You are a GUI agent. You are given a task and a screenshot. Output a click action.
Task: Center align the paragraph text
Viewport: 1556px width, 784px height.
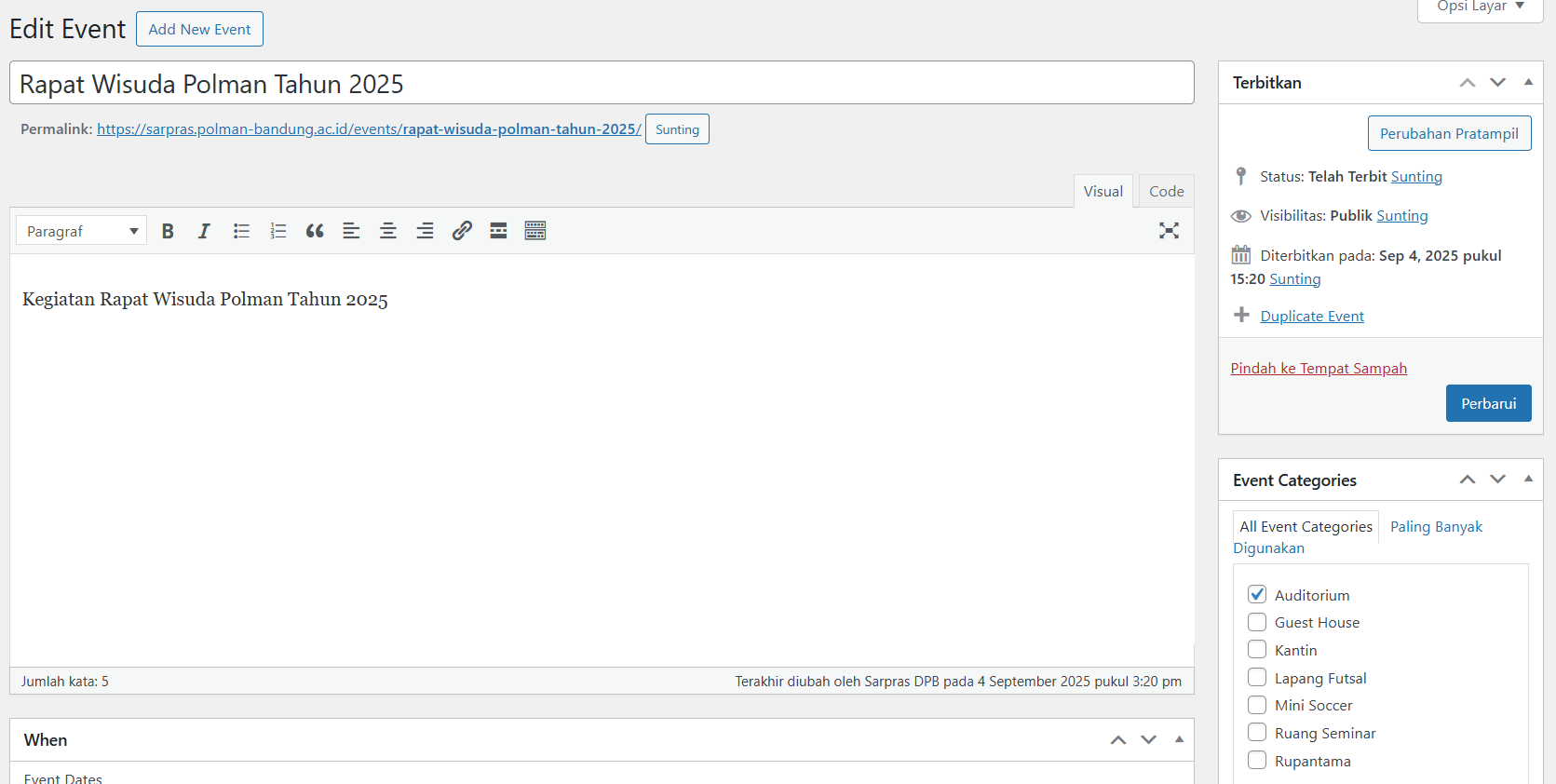coord(388,231)
